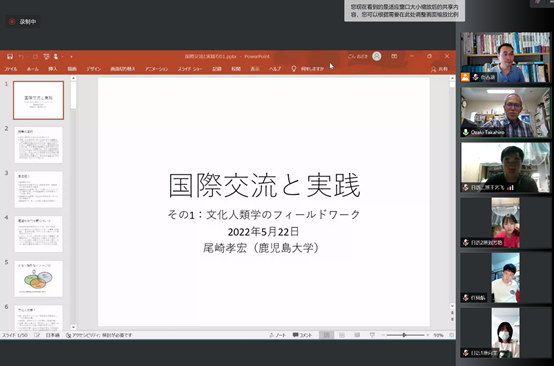Adjust the zoom slider in status bar

click(x=405, y=335)
